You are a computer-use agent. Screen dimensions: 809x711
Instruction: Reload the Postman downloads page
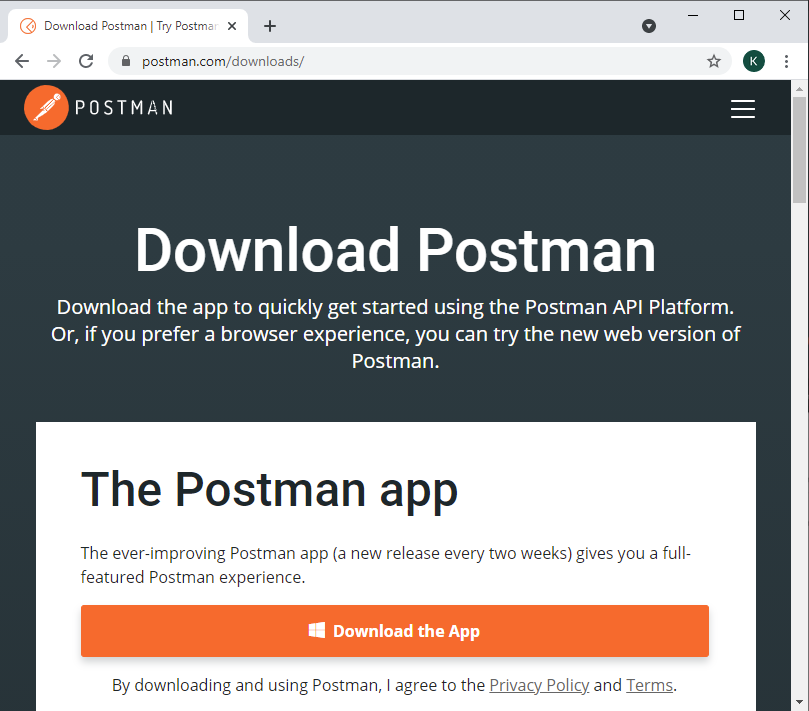pos(86,61)
